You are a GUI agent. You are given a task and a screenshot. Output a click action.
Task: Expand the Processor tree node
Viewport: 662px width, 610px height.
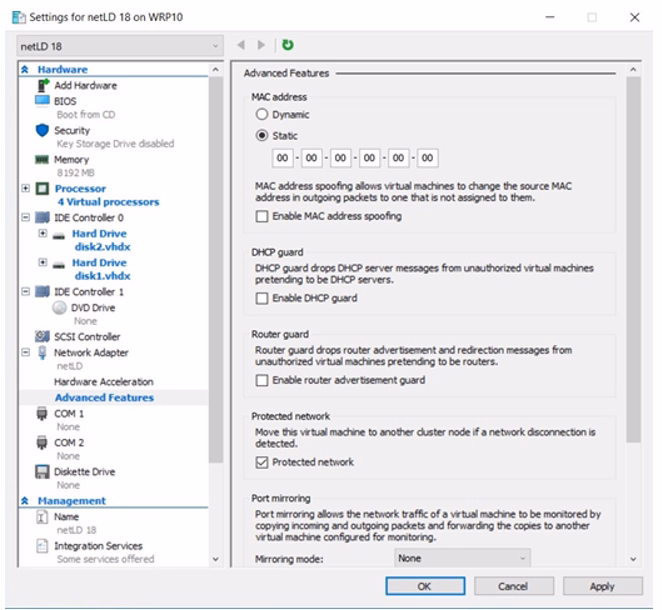26,188
